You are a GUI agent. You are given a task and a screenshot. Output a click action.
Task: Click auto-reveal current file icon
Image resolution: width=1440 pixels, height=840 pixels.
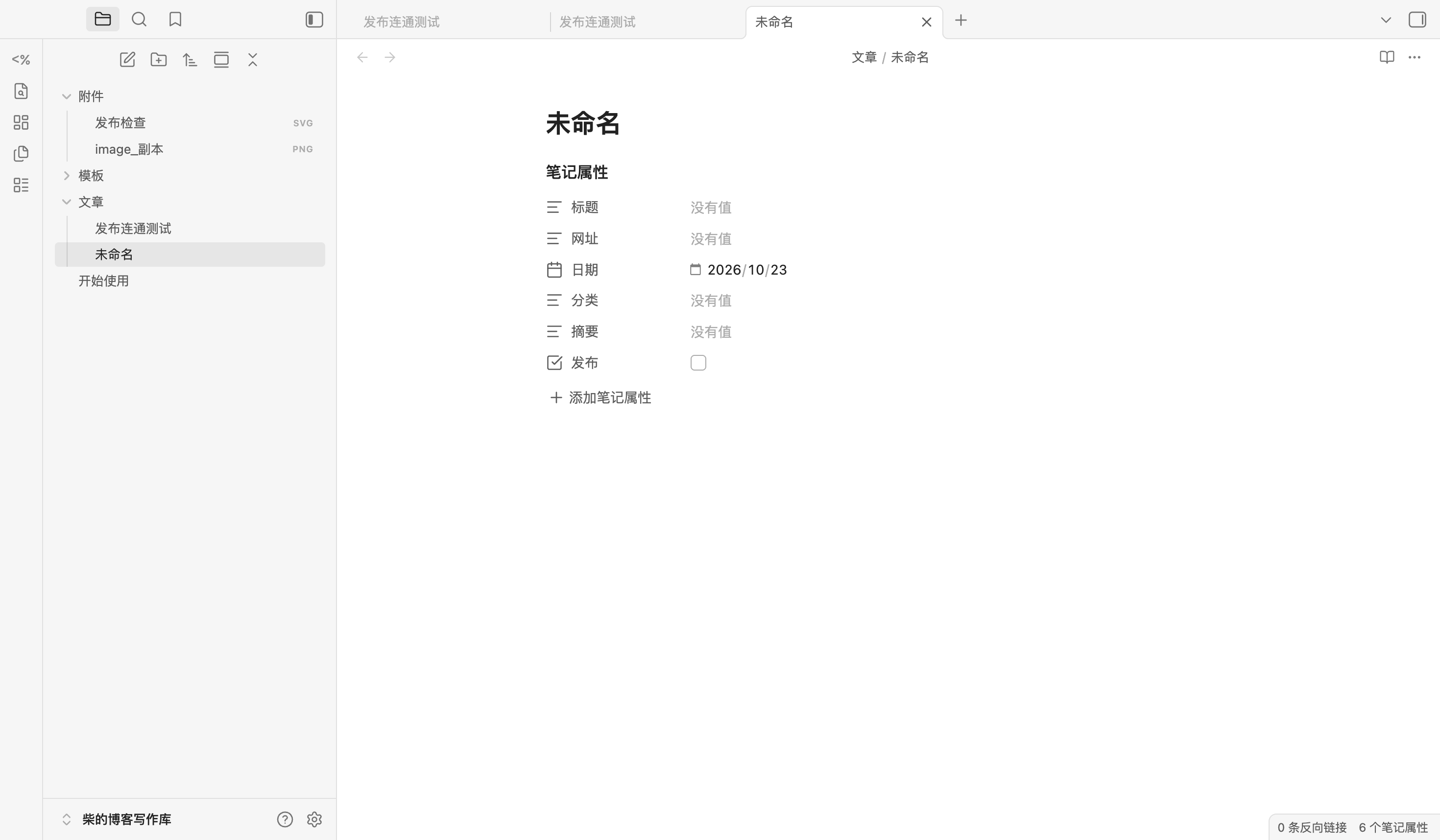pyautogui.click(x=221, y=59)
